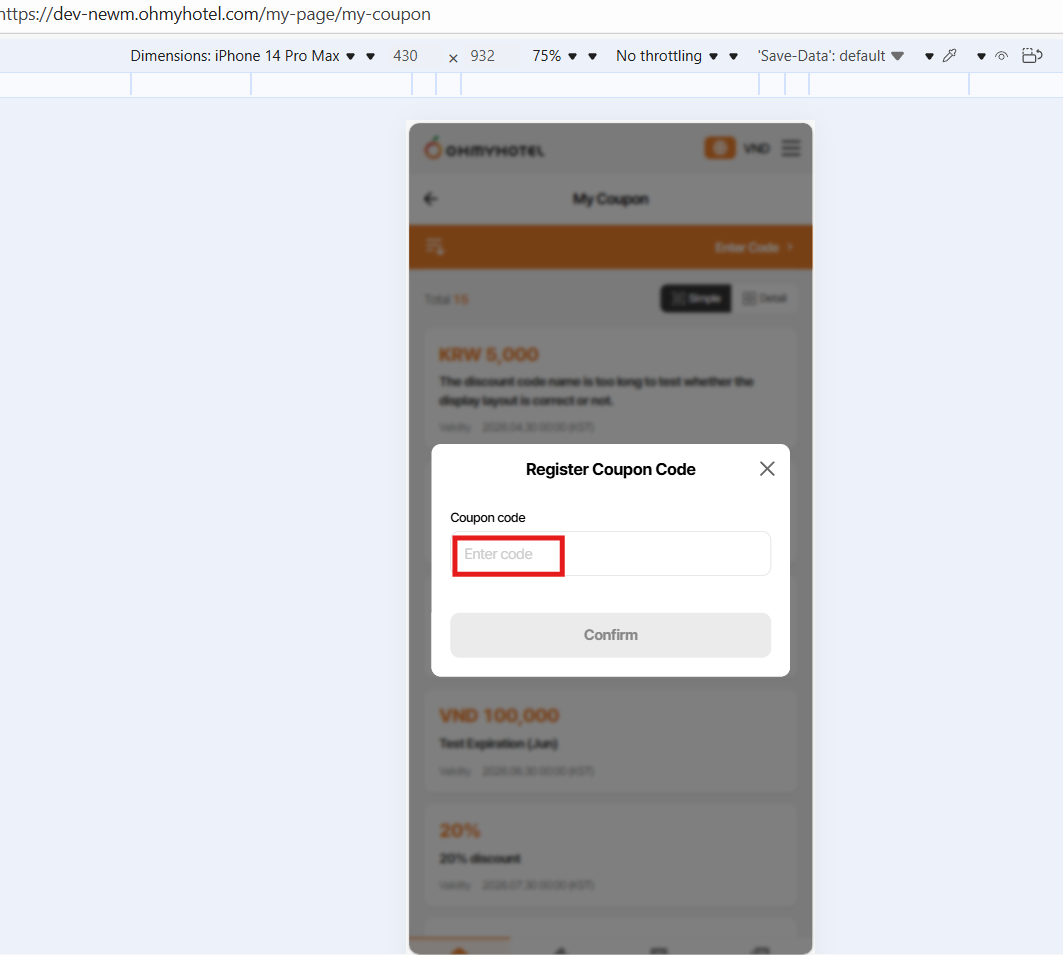Close the Register Coupon Code dialog

[767, 469]
